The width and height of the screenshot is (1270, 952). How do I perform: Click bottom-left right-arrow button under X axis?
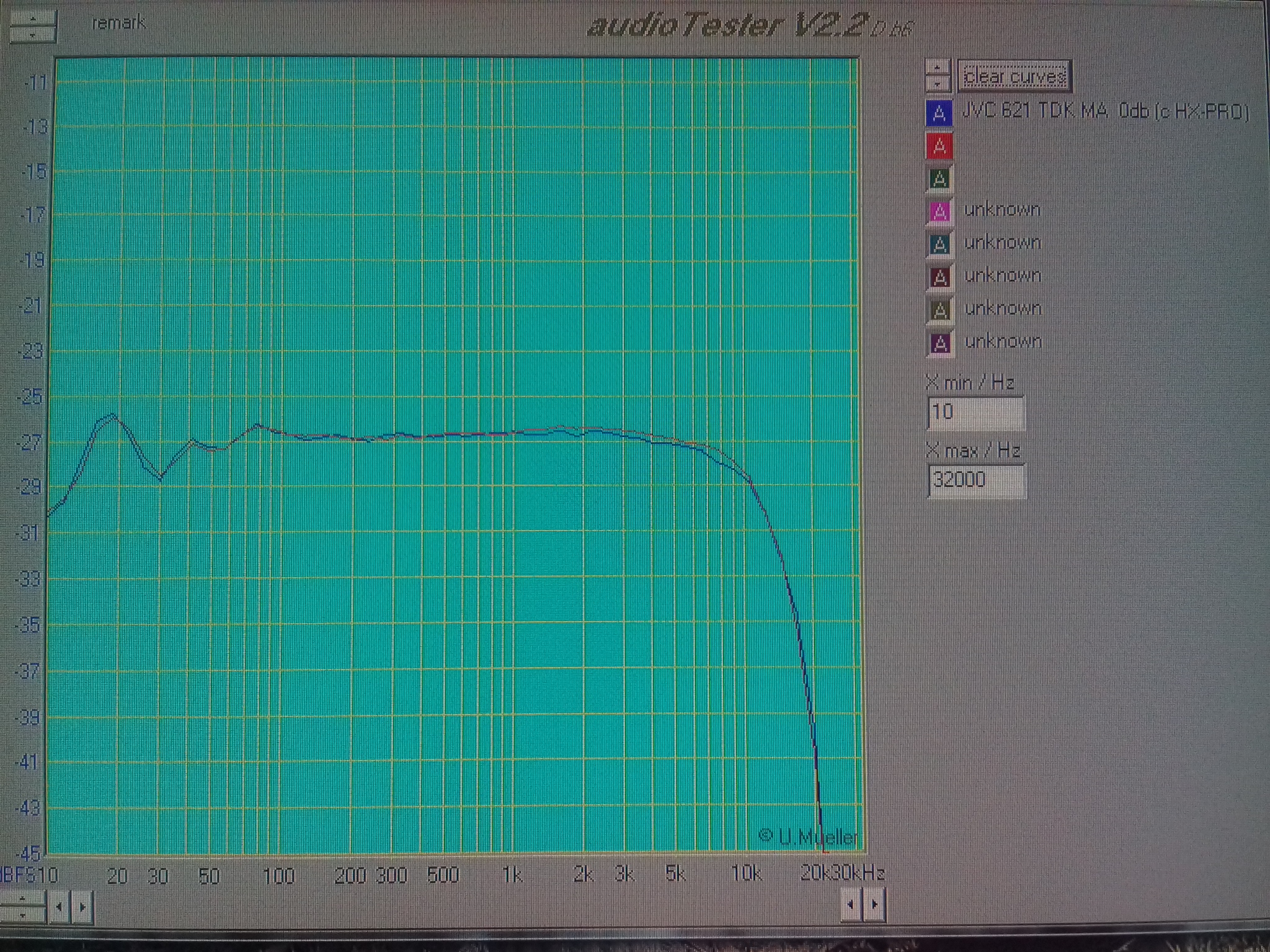click(82, 907)
